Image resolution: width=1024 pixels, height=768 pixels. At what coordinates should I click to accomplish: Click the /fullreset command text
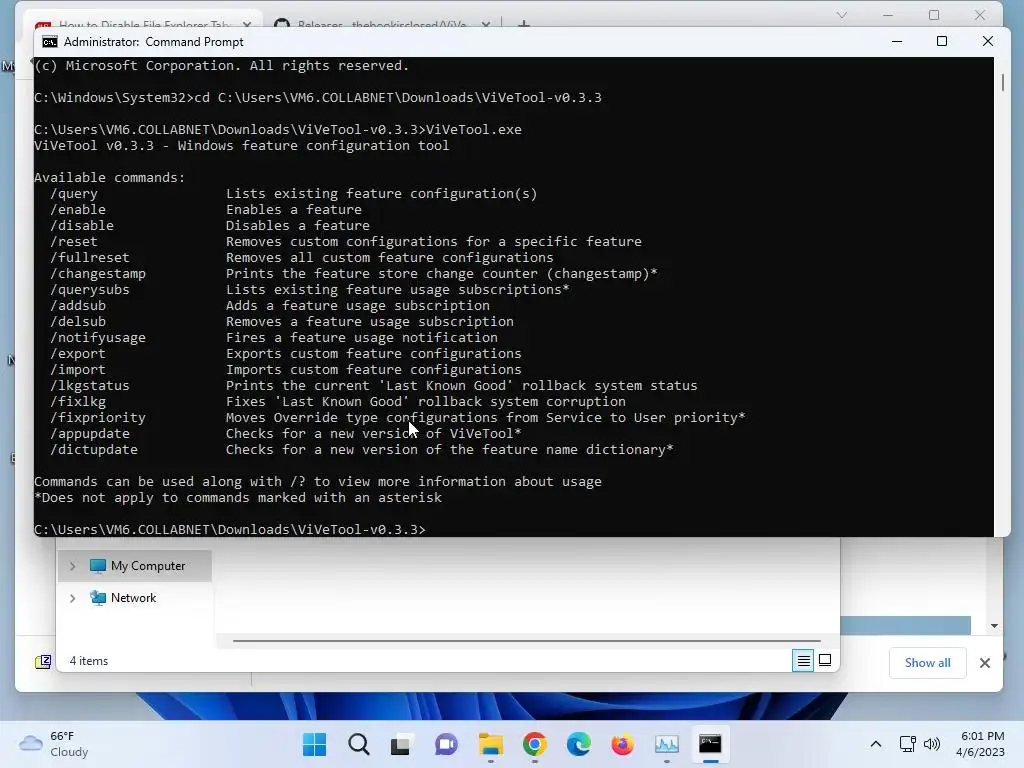pos(89,258)
